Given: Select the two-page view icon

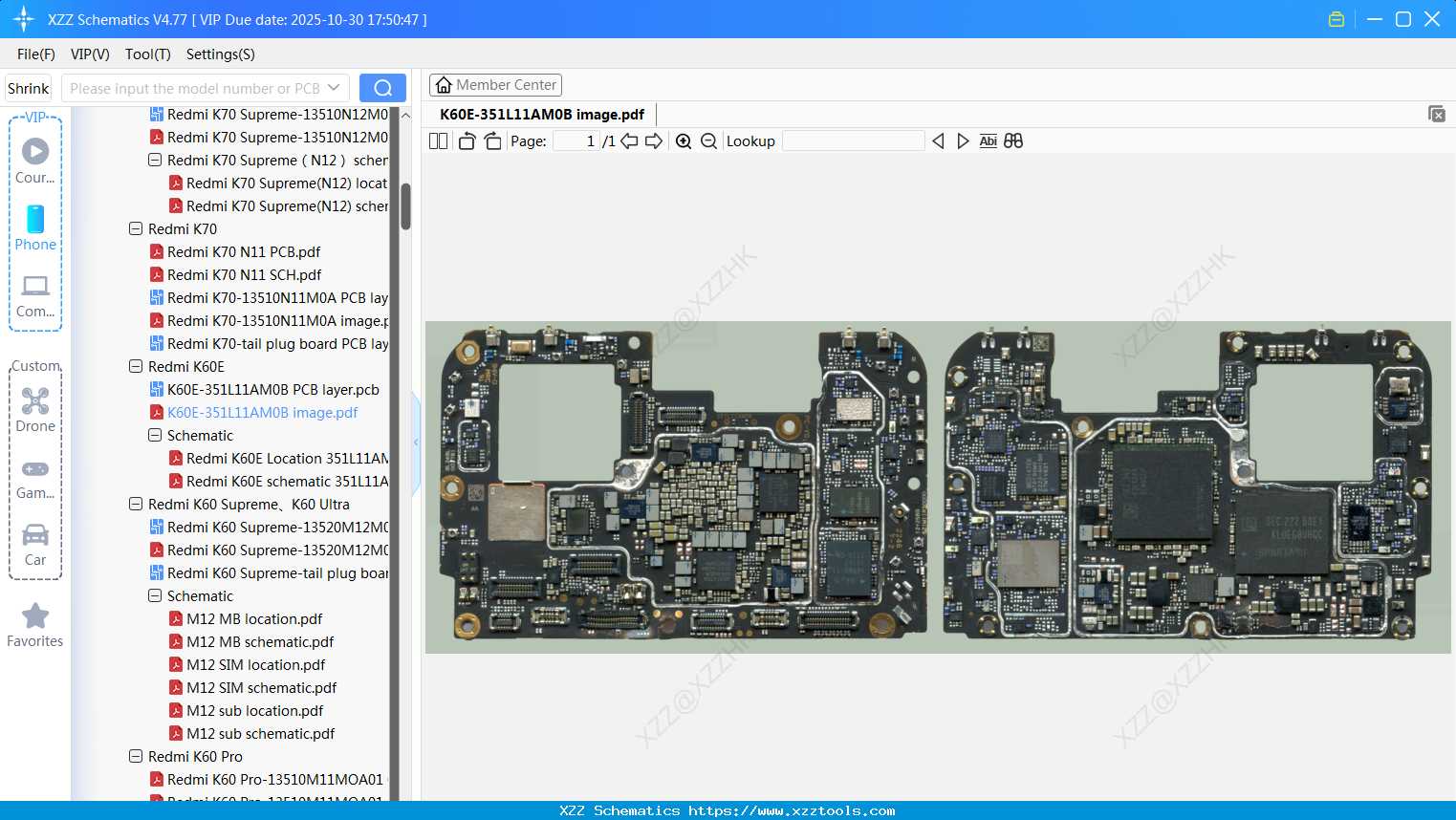Looking at the screenshot, I should click(x=438, y=140).
